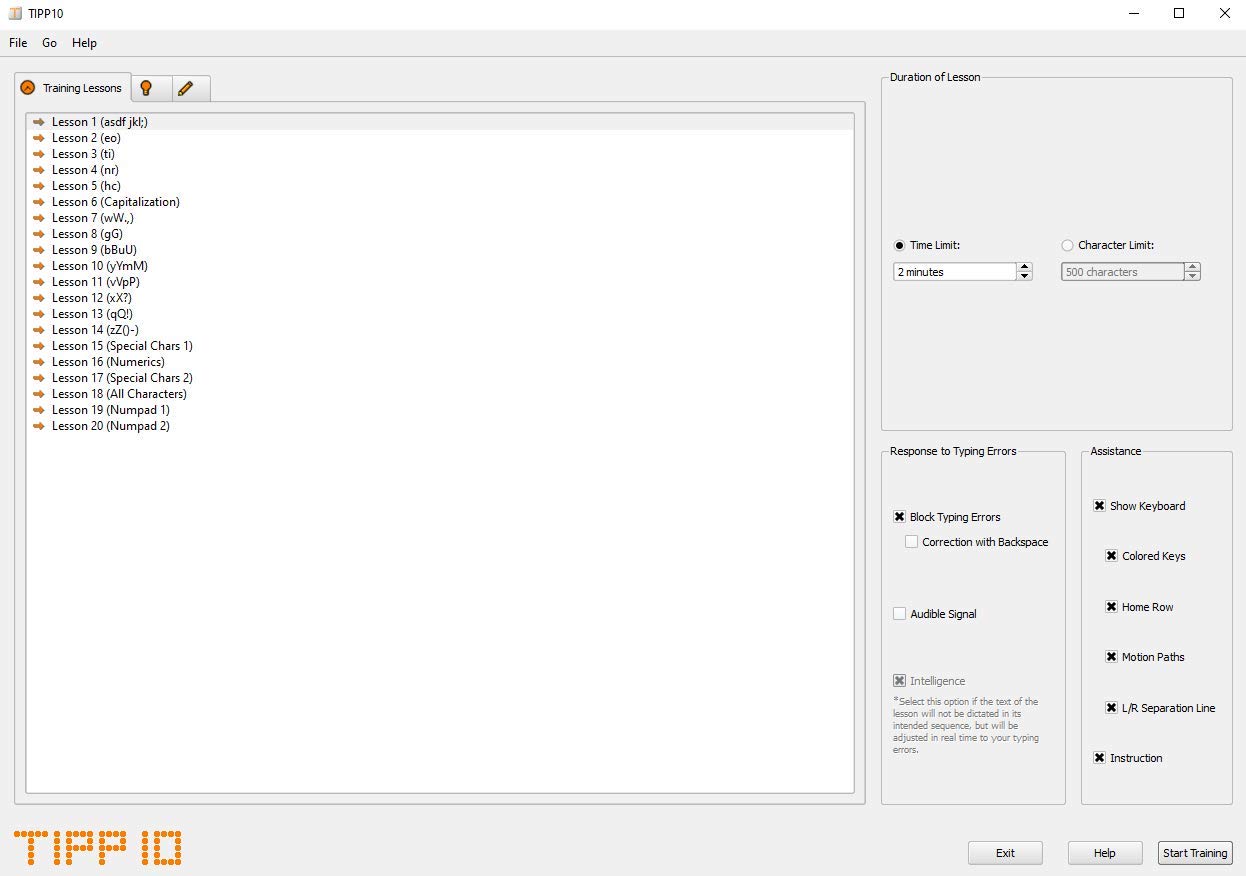Enable the Audible Signal checkbox
The height and width of the screenshot is (876, 1246).
click(899, 614)
